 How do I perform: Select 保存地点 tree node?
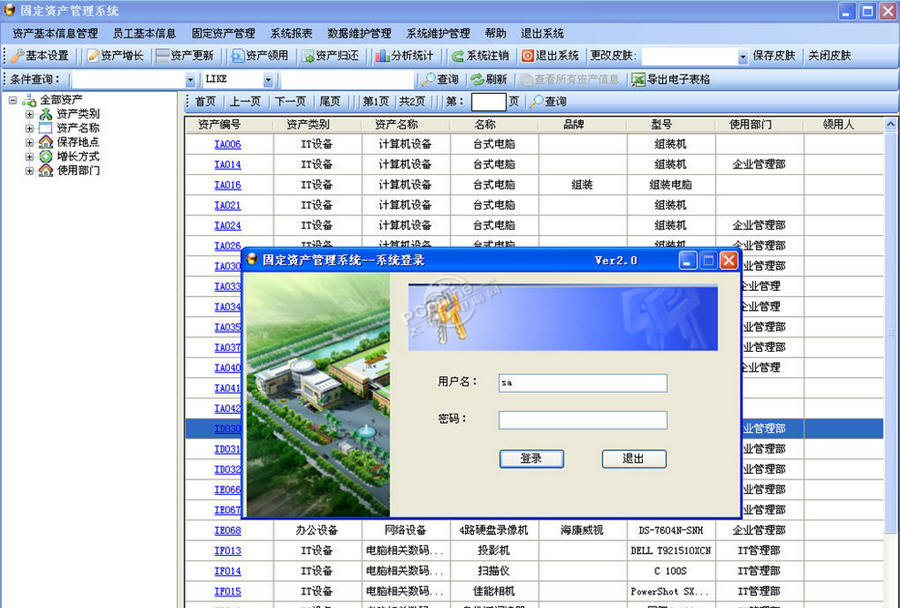(x=78, y=142)
